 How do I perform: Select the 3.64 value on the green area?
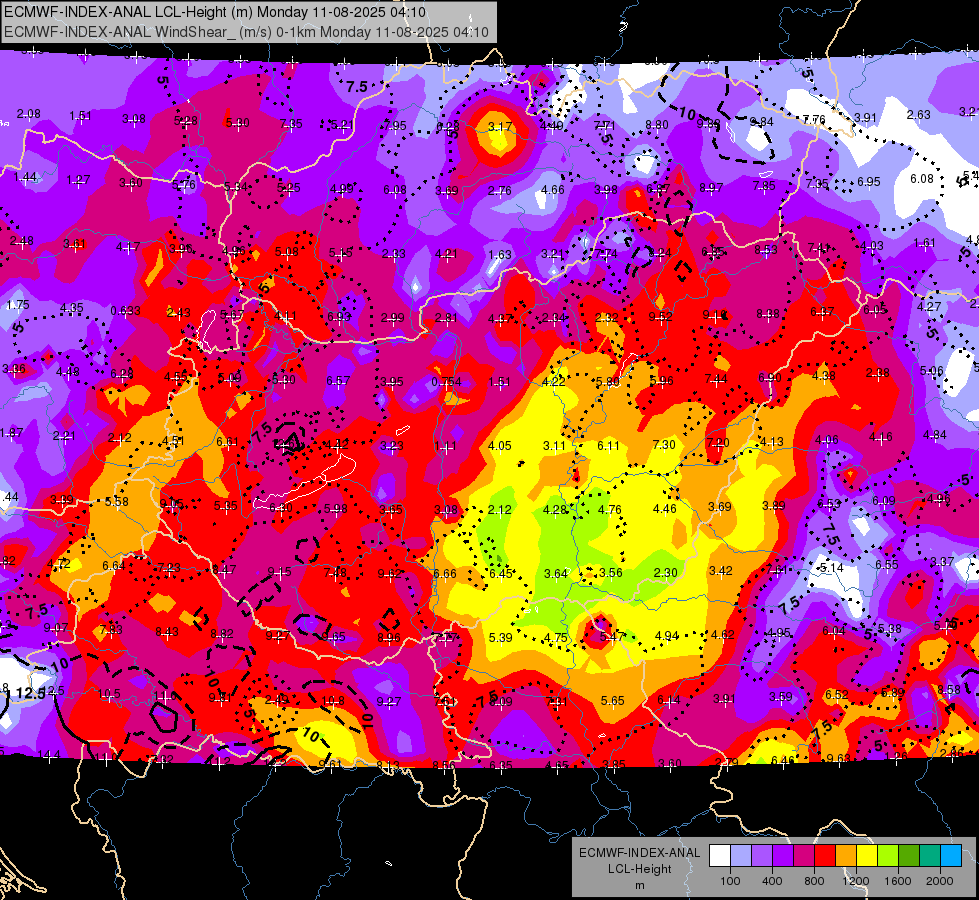click(556, 573)
